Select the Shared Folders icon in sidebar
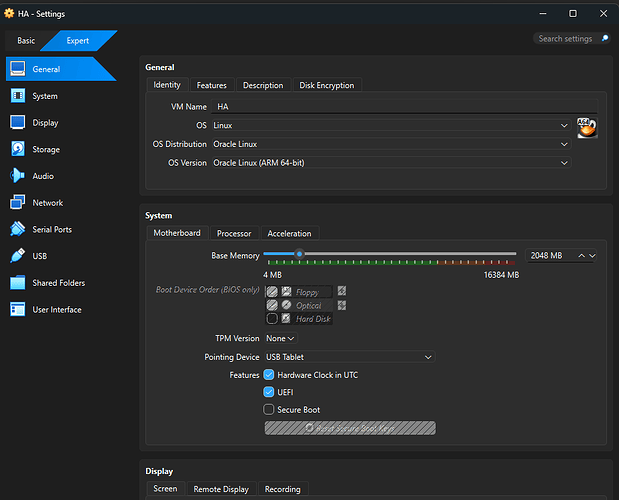Image resolution: width=619 pixels, height=500 pixels. (x=18, y=283)
